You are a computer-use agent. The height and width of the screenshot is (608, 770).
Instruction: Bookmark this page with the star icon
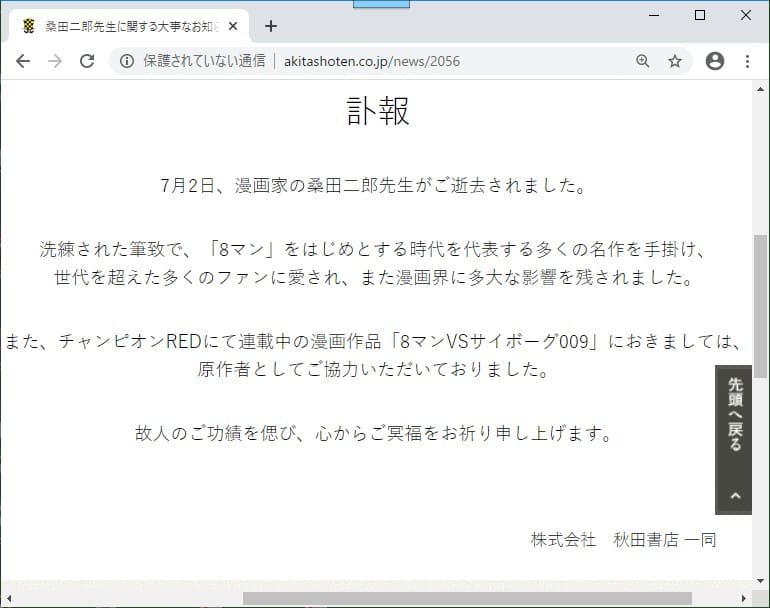click(x=675, y=61)
